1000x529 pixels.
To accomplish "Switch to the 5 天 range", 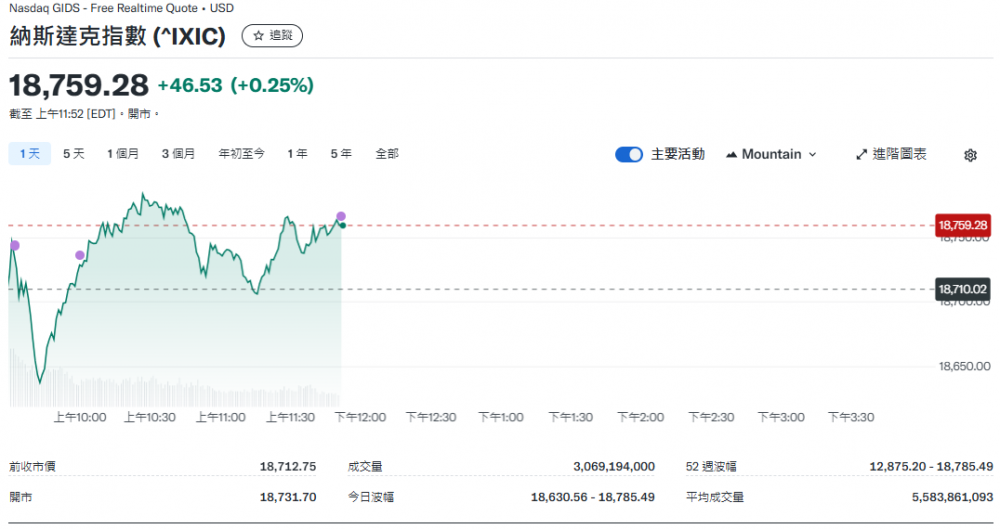I will click(74, 154).
